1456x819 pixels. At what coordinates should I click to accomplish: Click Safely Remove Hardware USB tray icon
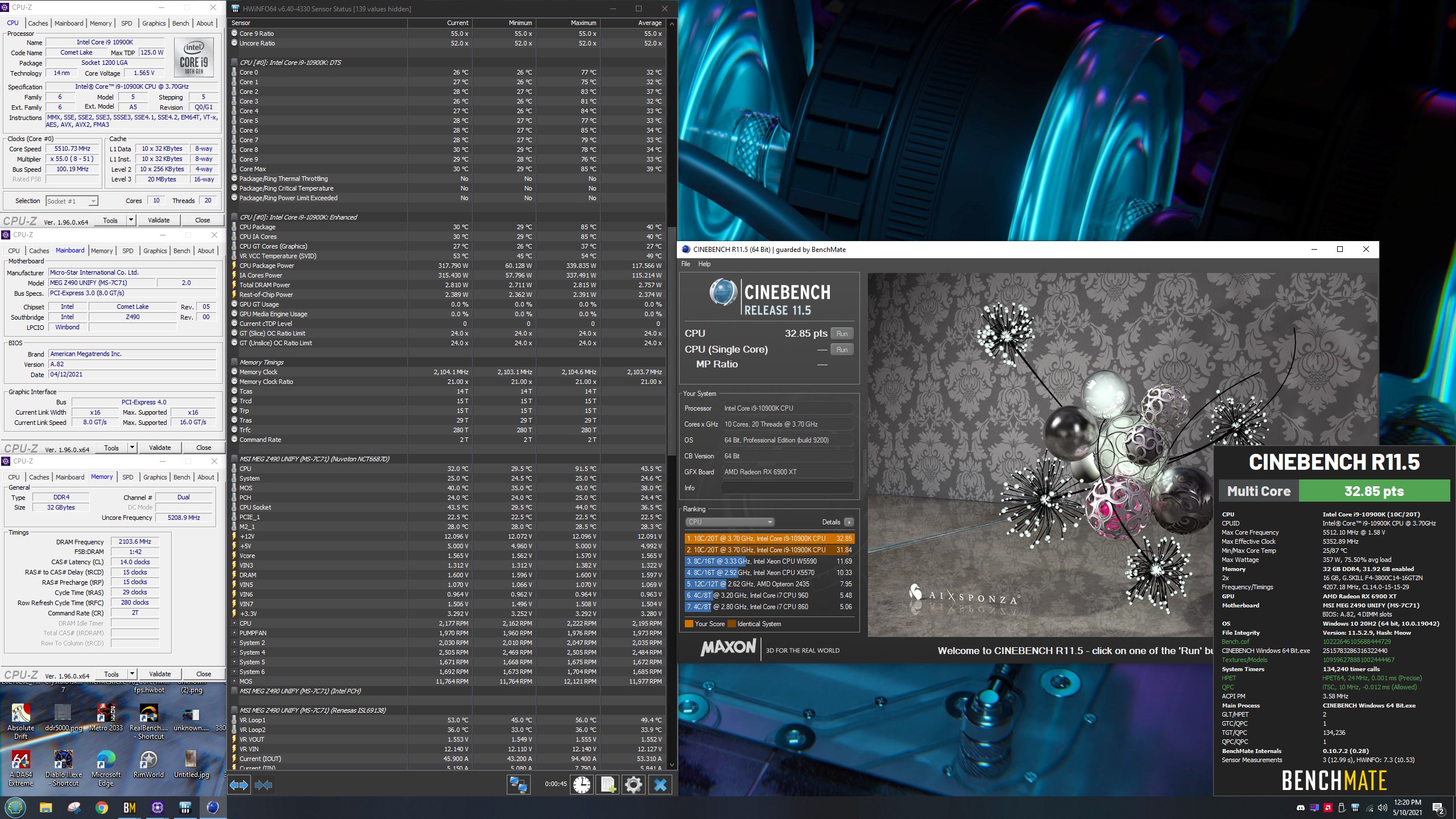click(x=1342, y=808)
